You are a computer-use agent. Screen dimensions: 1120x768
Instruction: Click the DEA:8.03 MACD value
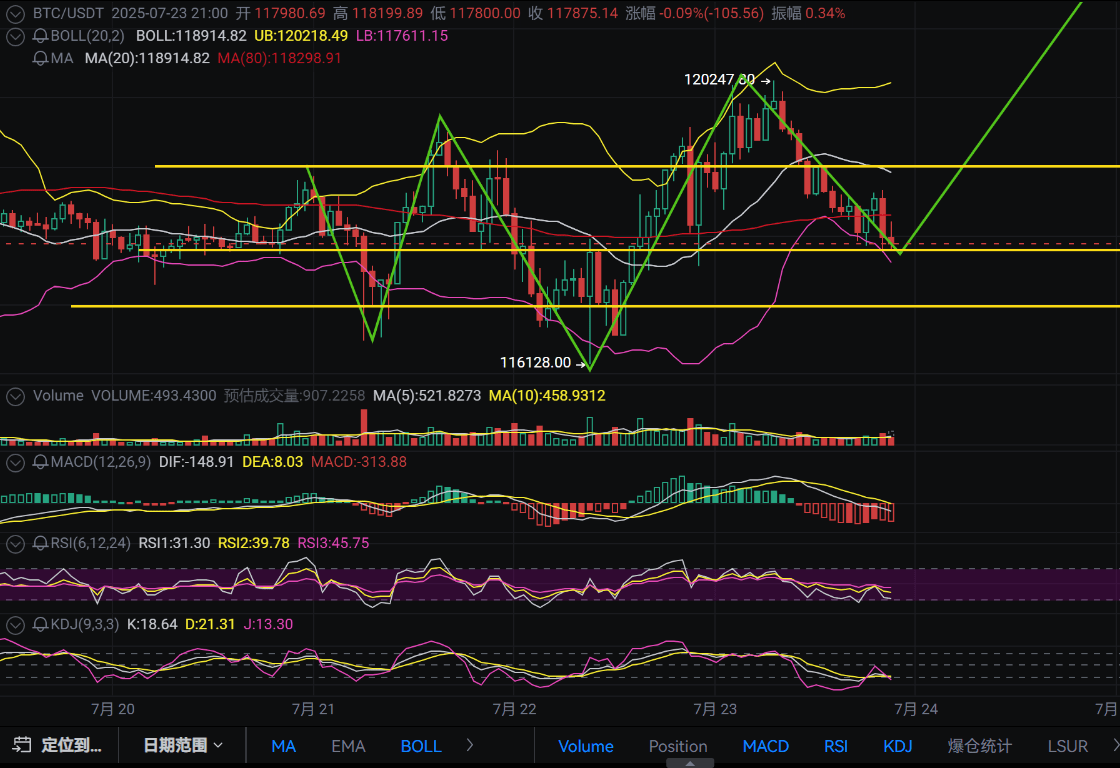point(273,462)
